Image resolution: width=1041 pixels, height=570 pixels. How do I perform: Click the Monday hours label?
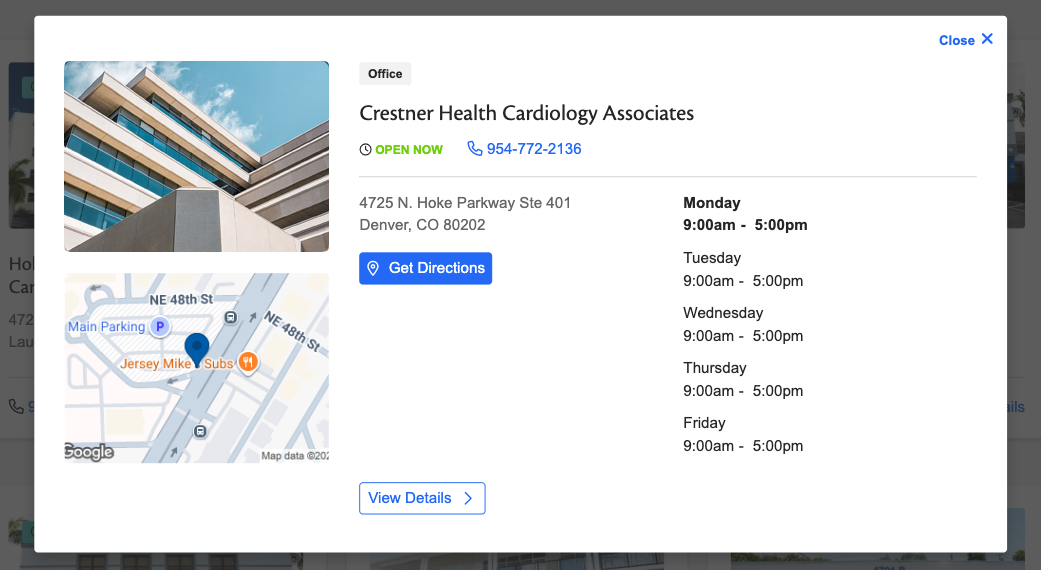(x=712, y=203)
